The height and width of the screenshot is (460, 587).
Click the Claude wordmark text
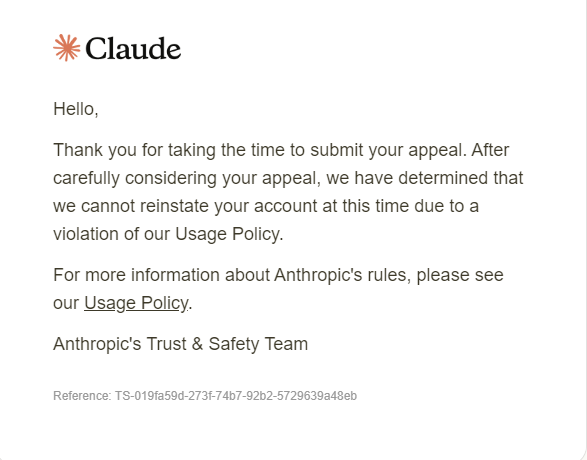point(133,48)
